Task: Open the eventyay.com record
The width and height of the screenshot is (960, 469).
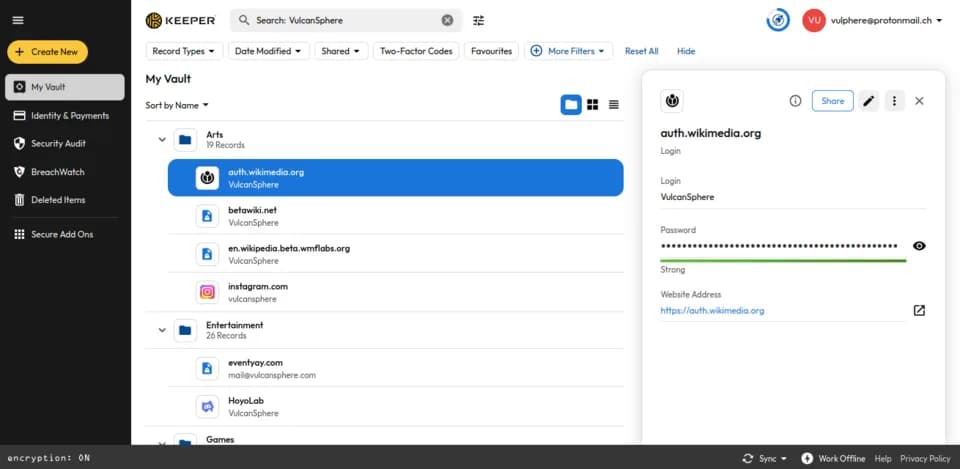Action: [396, 369]
